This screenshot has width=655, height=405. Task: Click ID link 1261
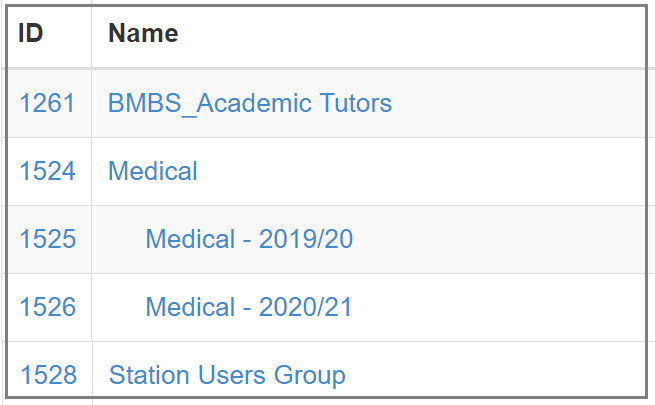(47, 103)
